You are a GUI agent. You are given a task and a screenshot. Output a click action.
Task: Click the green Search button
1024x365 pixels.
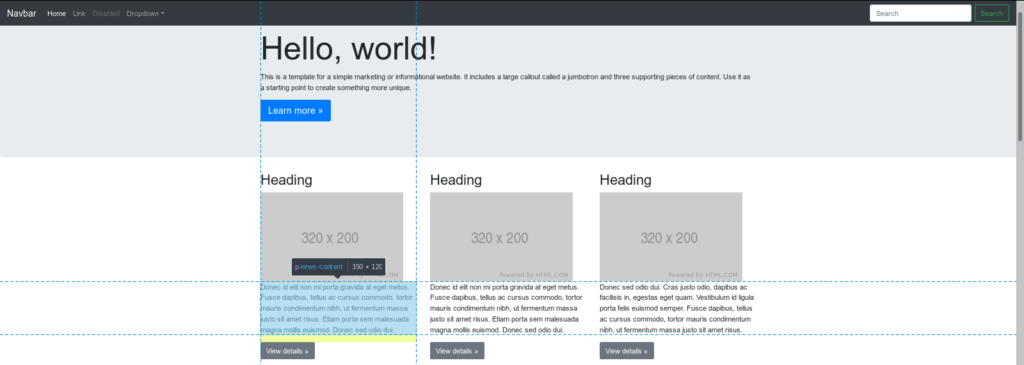tap(991, 13)
